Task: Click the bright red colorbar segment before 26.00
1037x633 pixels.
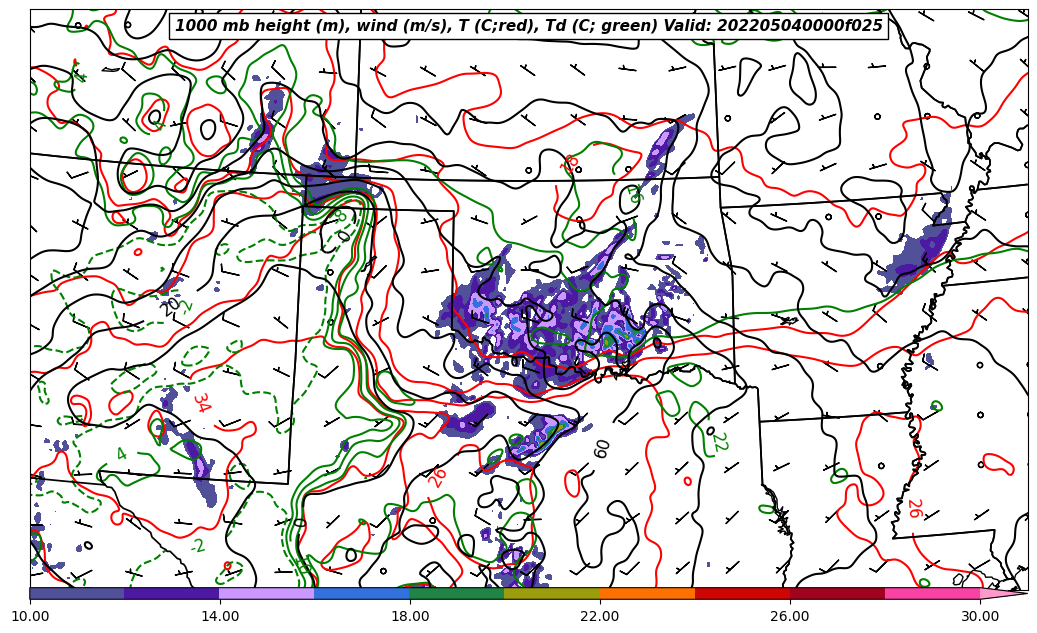Action: [743, 593]
